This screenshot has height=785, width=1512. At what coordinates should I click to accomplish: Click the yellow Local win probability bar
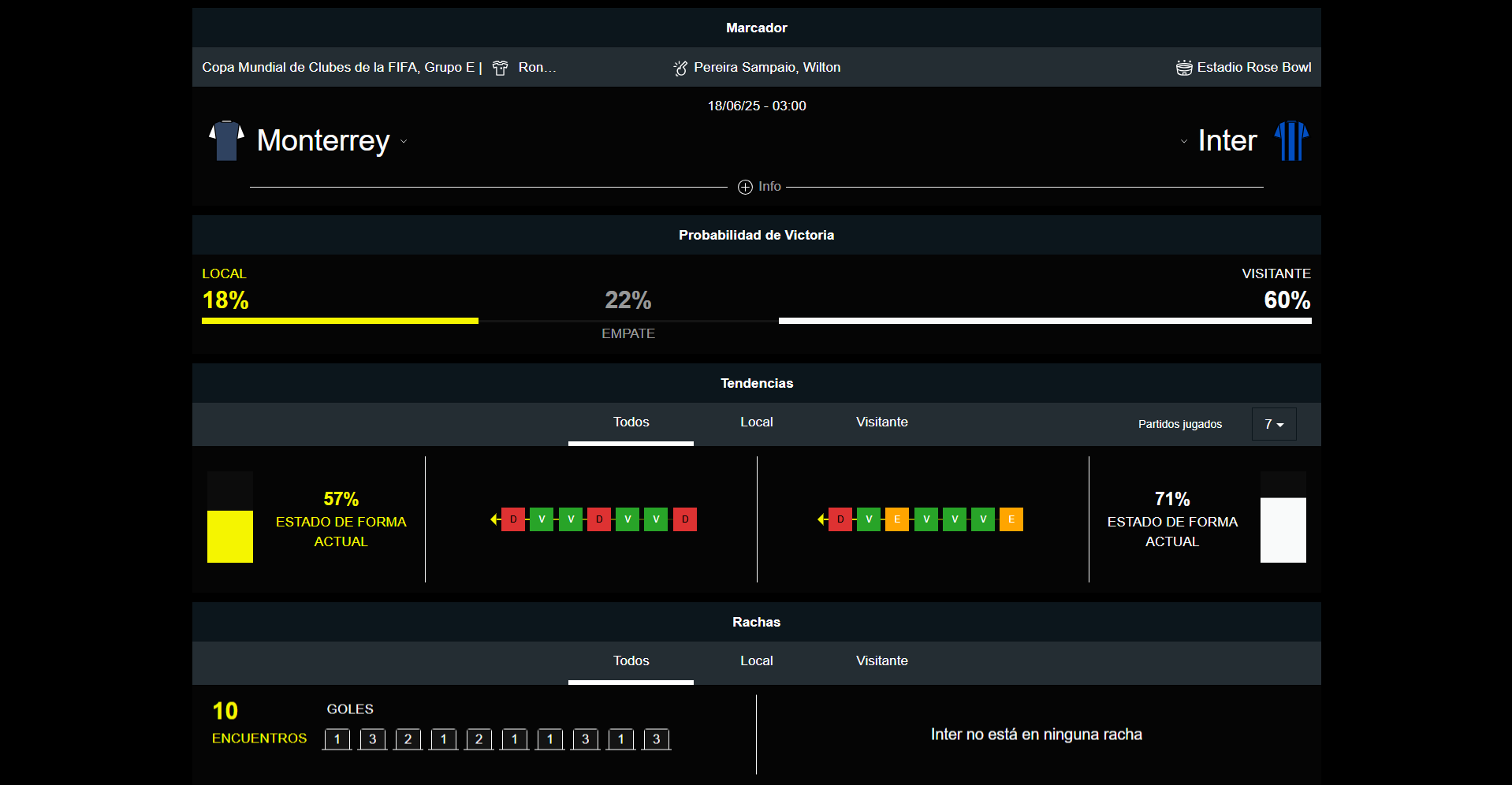[340, 321]
